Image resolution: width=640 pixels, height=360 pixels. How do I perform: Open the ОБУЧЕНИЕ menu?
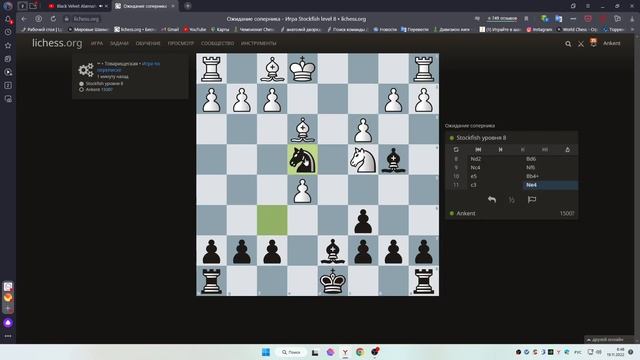pyautogui.click(x=148, y=43)
